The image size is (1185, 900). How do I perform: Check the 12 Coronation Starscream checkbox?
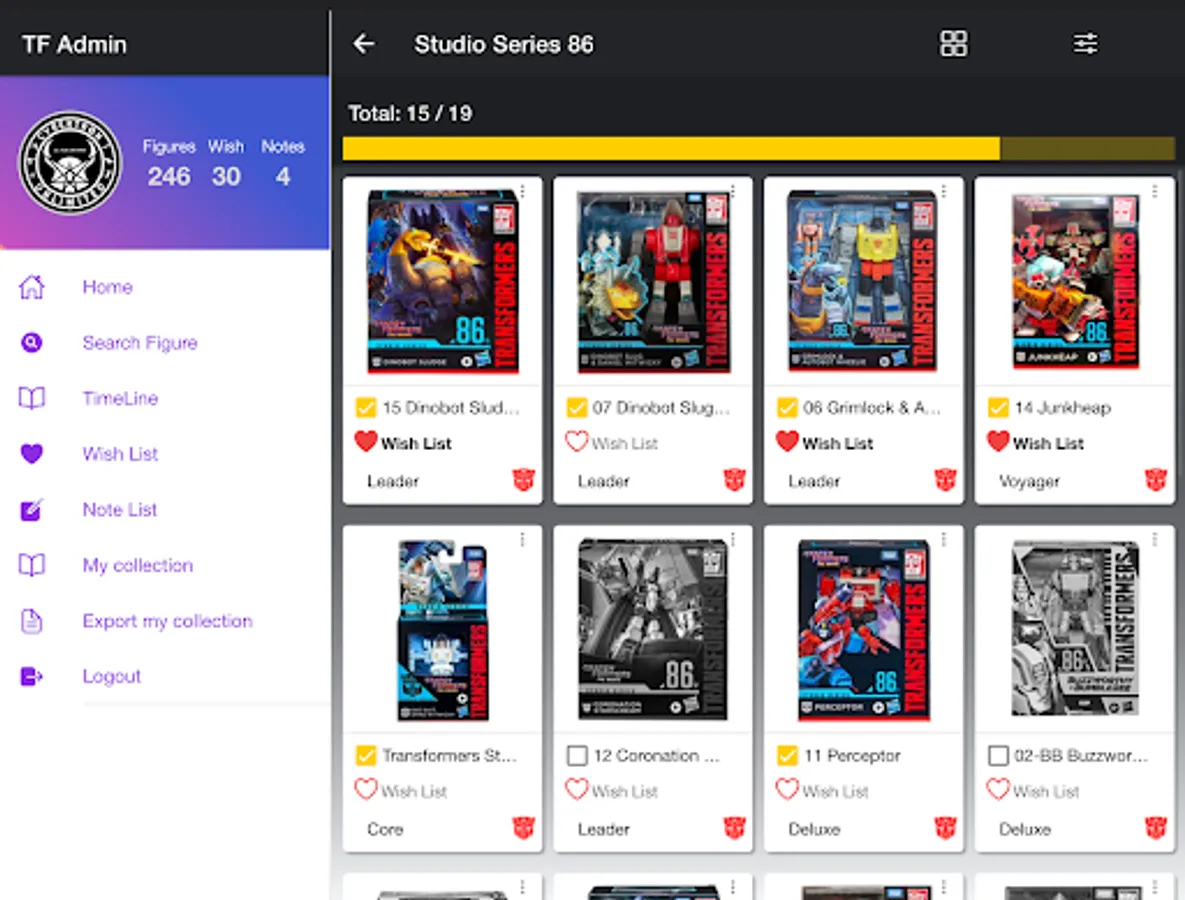576,756
